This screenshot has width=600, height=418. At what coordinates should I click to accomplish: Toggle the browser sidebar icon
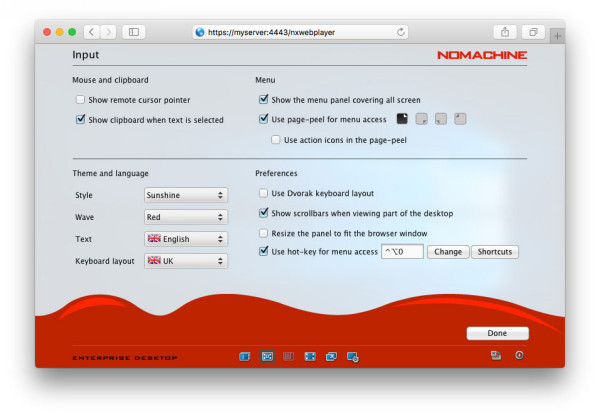coord(134,32)
